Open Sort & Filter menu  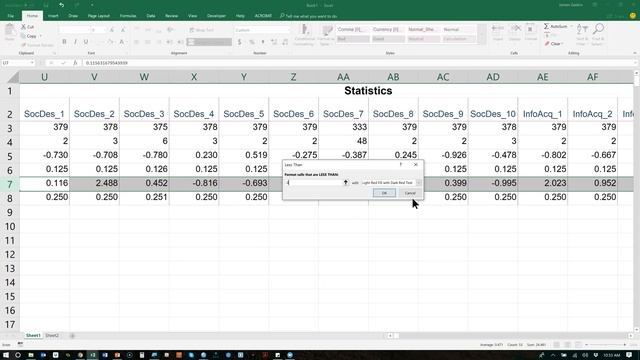point(582,34)
